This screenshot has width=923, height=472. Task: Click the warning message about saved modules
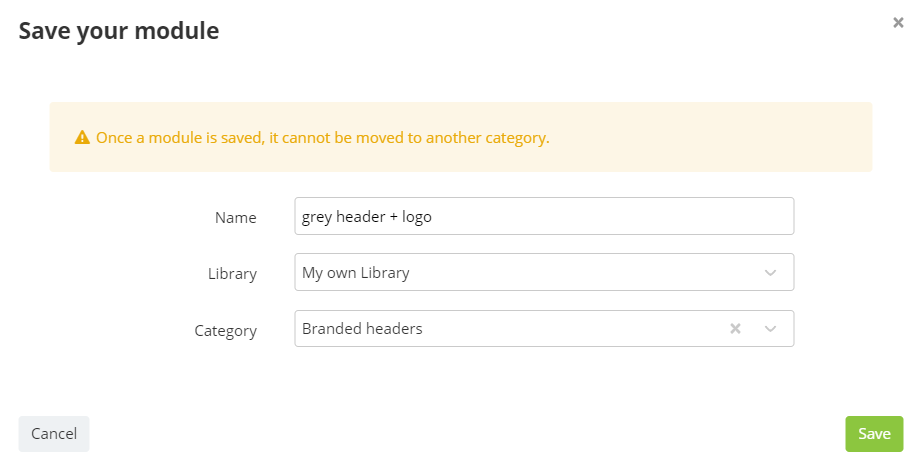point(323,138)
